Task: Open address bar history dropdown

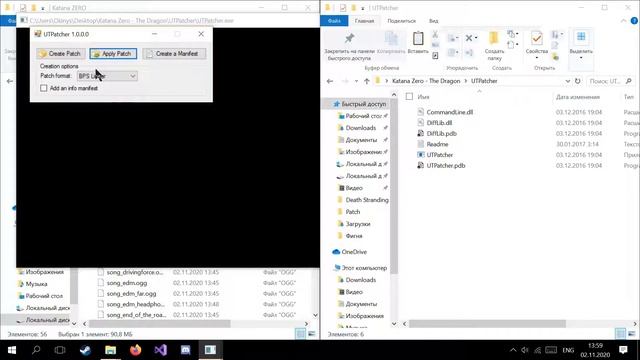Action: point(567,81)
